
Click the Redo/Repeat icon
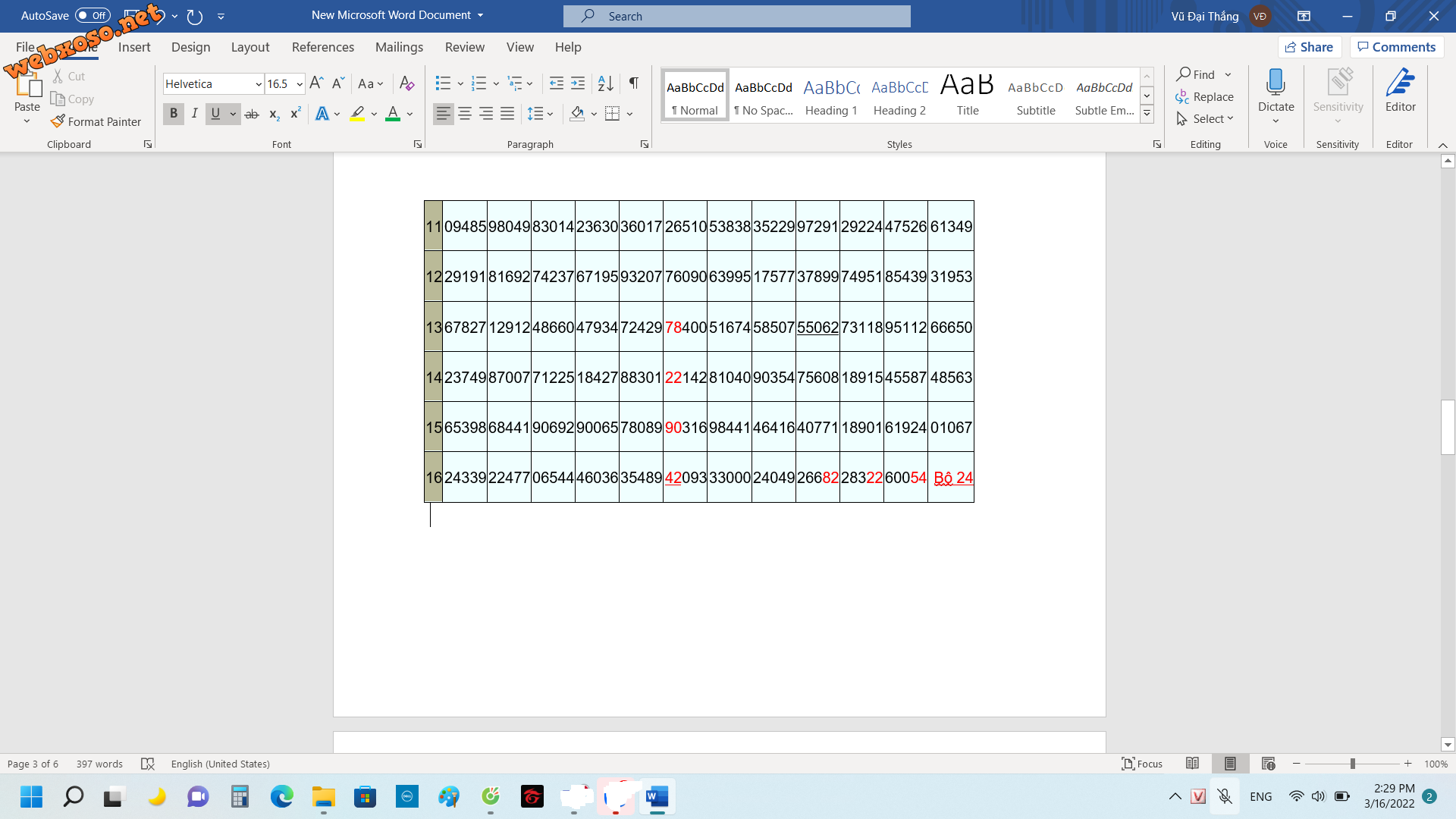(x=195, y=16)
